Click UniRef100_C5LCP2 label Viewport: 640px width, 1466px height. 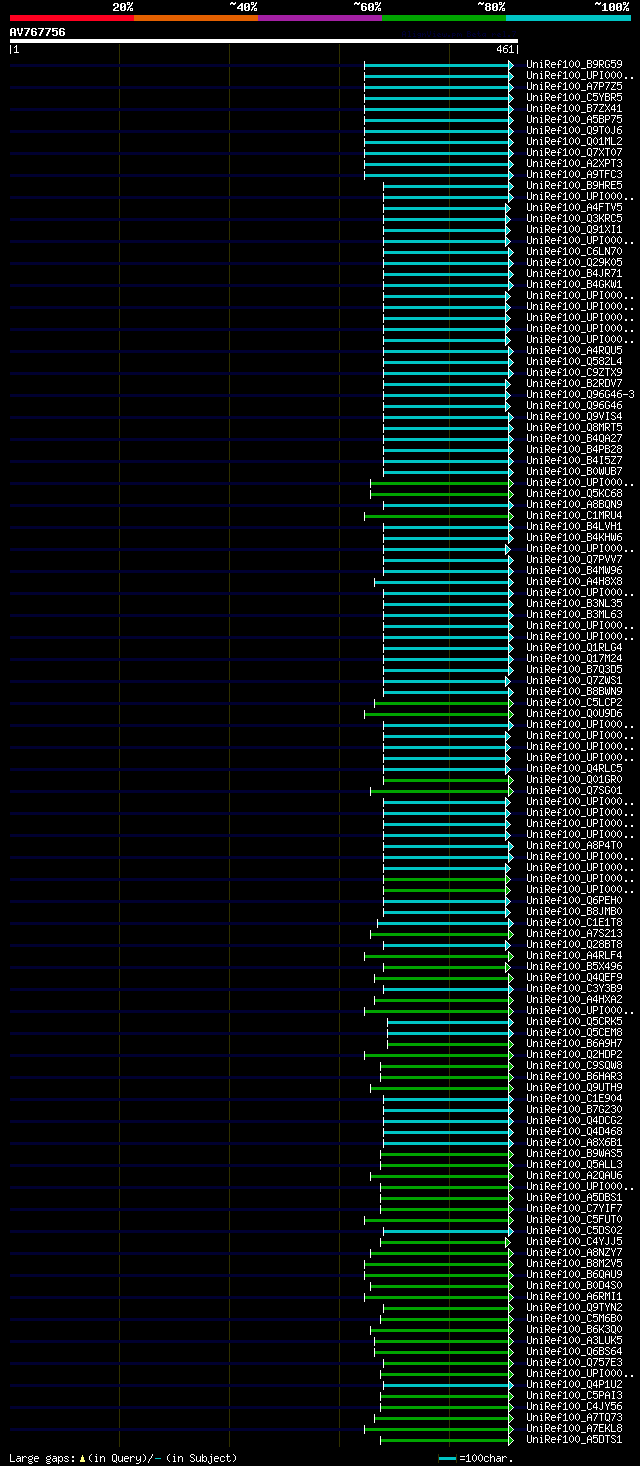click(573, 703)
